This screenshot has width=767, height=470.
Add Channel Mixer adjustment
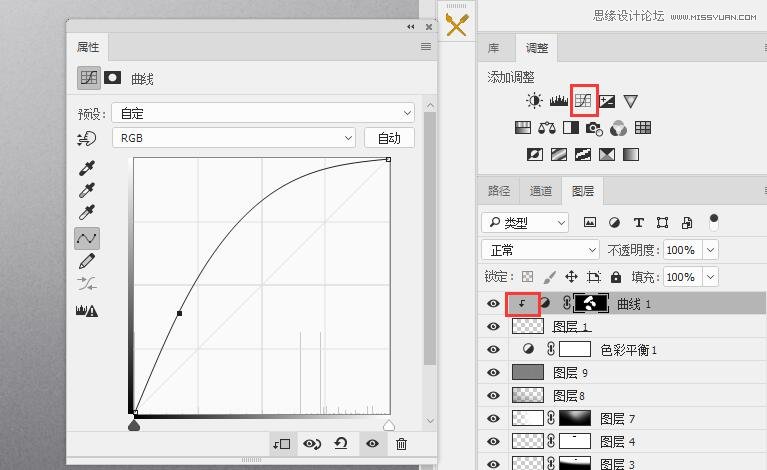tap(618, 129)
